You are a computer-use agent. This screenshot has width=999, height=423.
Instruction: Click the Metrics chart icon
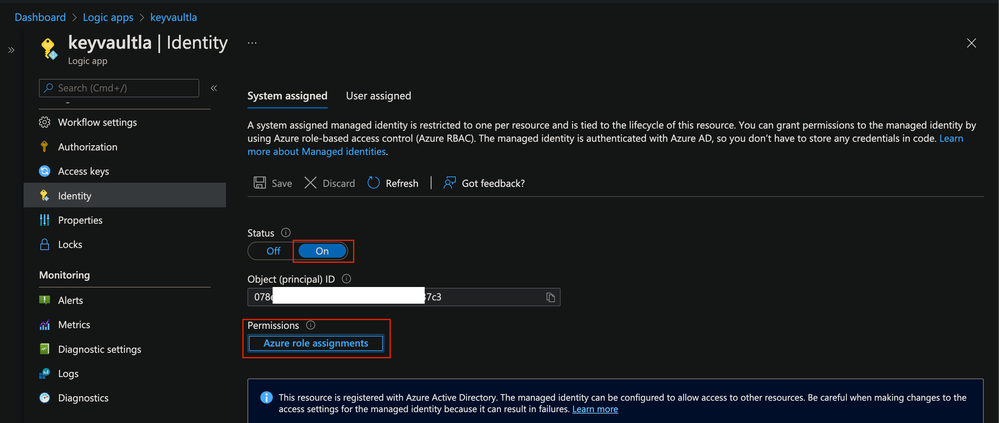pyautogui.click(x=45, y=325)
